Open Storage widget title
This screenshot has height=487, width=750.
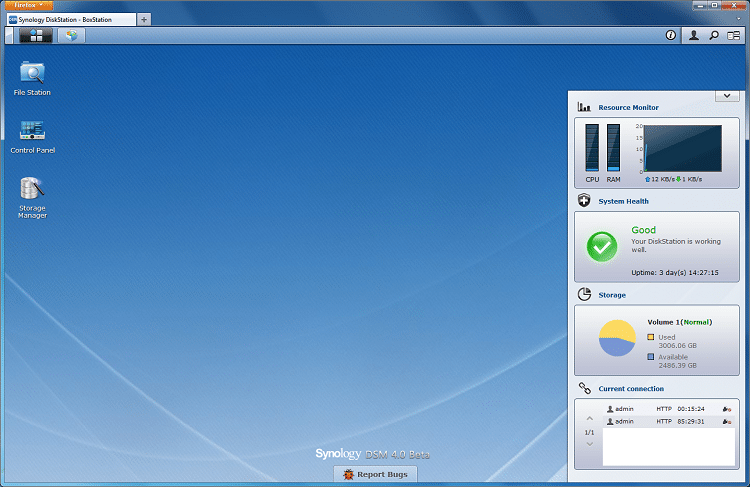612,295
